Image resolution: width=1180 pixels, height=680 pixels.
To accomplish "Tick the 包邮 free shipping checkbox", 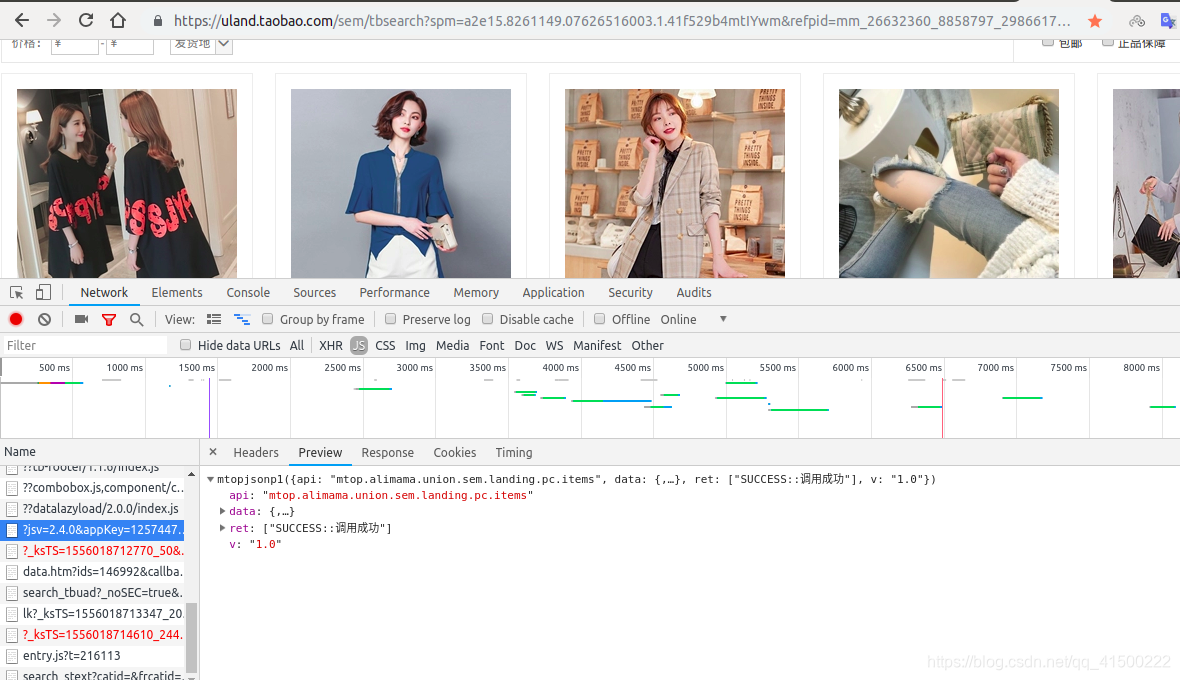I will 1048,42.
